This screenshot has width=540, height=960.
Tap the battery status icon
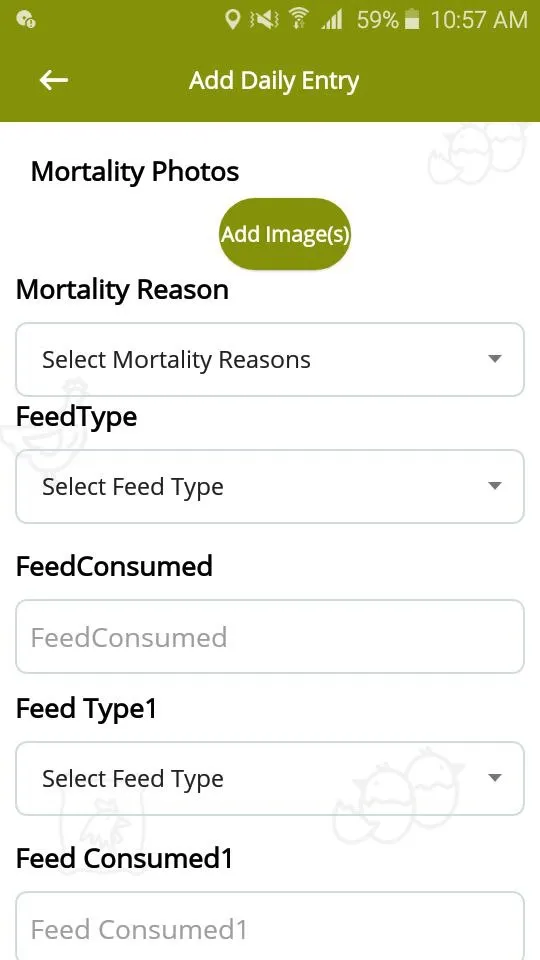click(412, 20)
